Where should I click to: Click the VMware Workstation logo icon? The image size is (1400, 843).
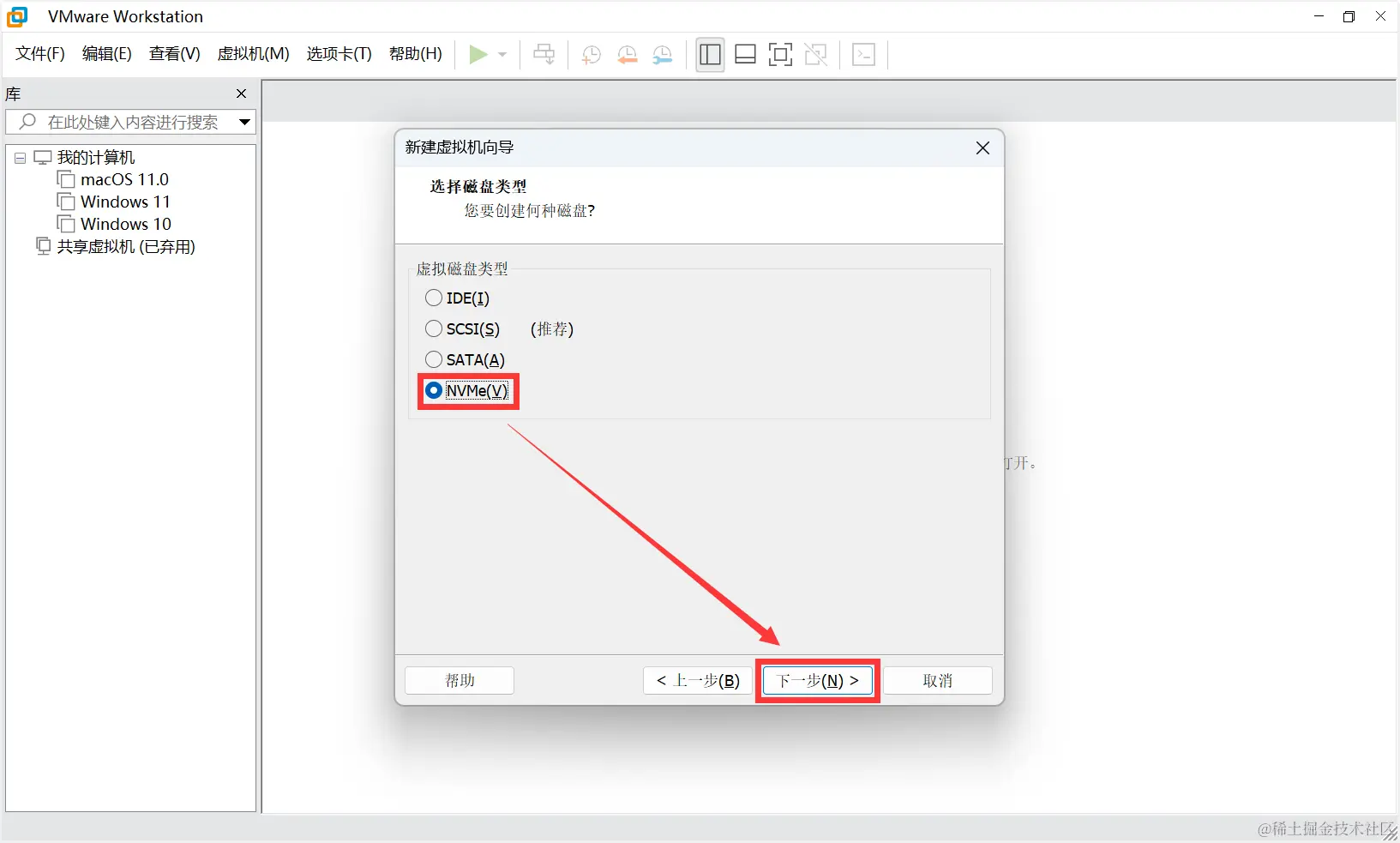17,16
